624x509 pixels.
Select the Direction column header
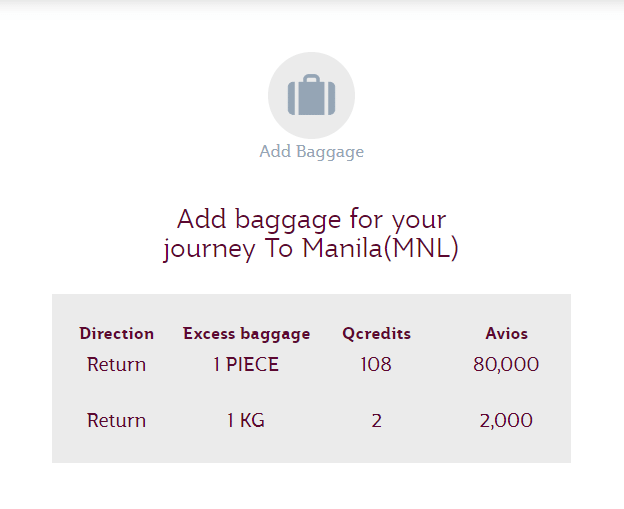click(x=117, y=334)
